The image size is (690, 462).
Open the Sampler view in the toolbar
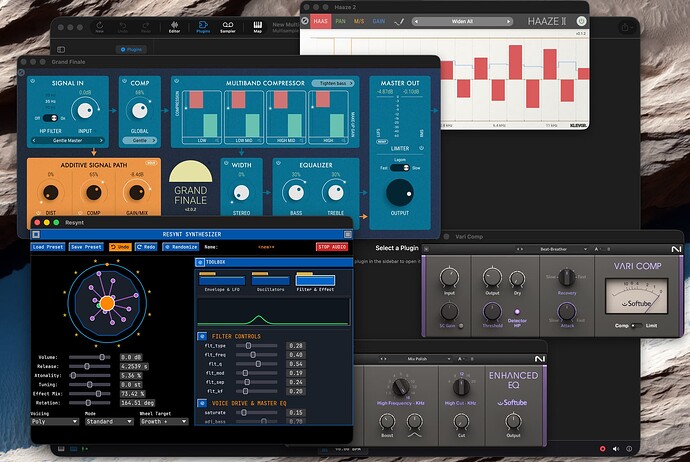228,27
